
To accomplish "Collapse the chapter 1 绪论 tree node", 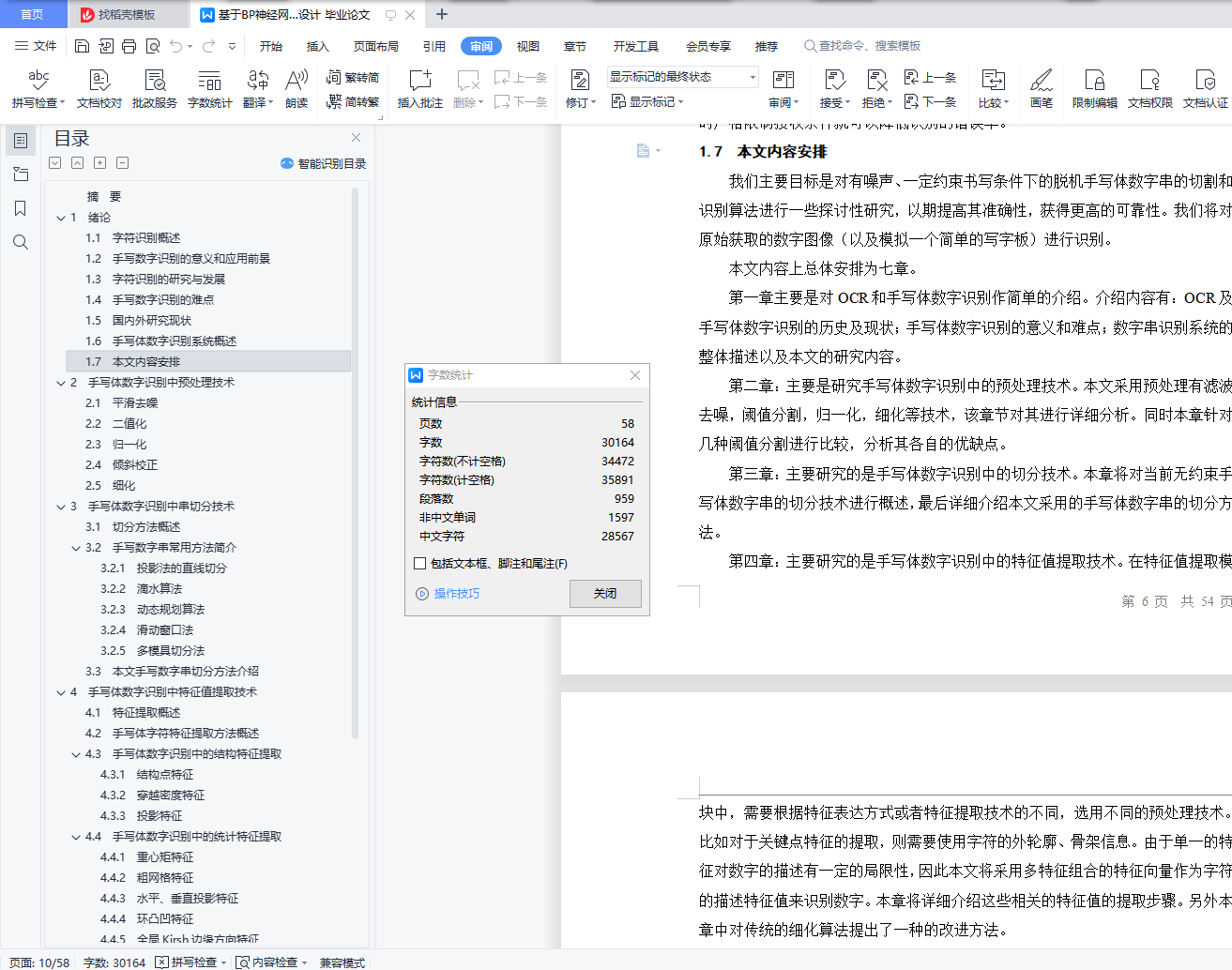I will [61, 218].
